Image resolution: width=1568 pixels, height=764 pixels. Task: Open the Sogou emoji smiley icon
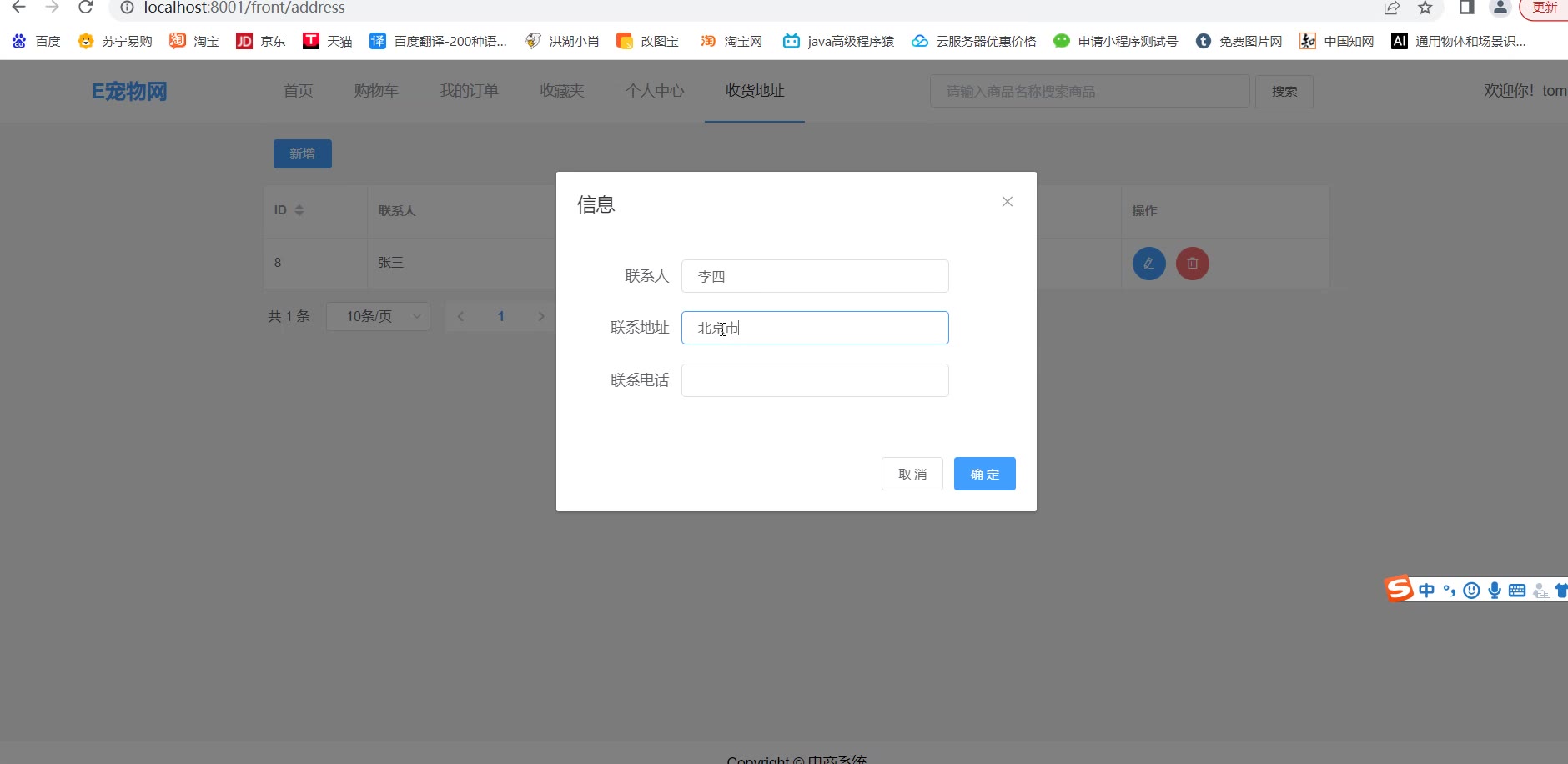click(x=1472, y=591)
